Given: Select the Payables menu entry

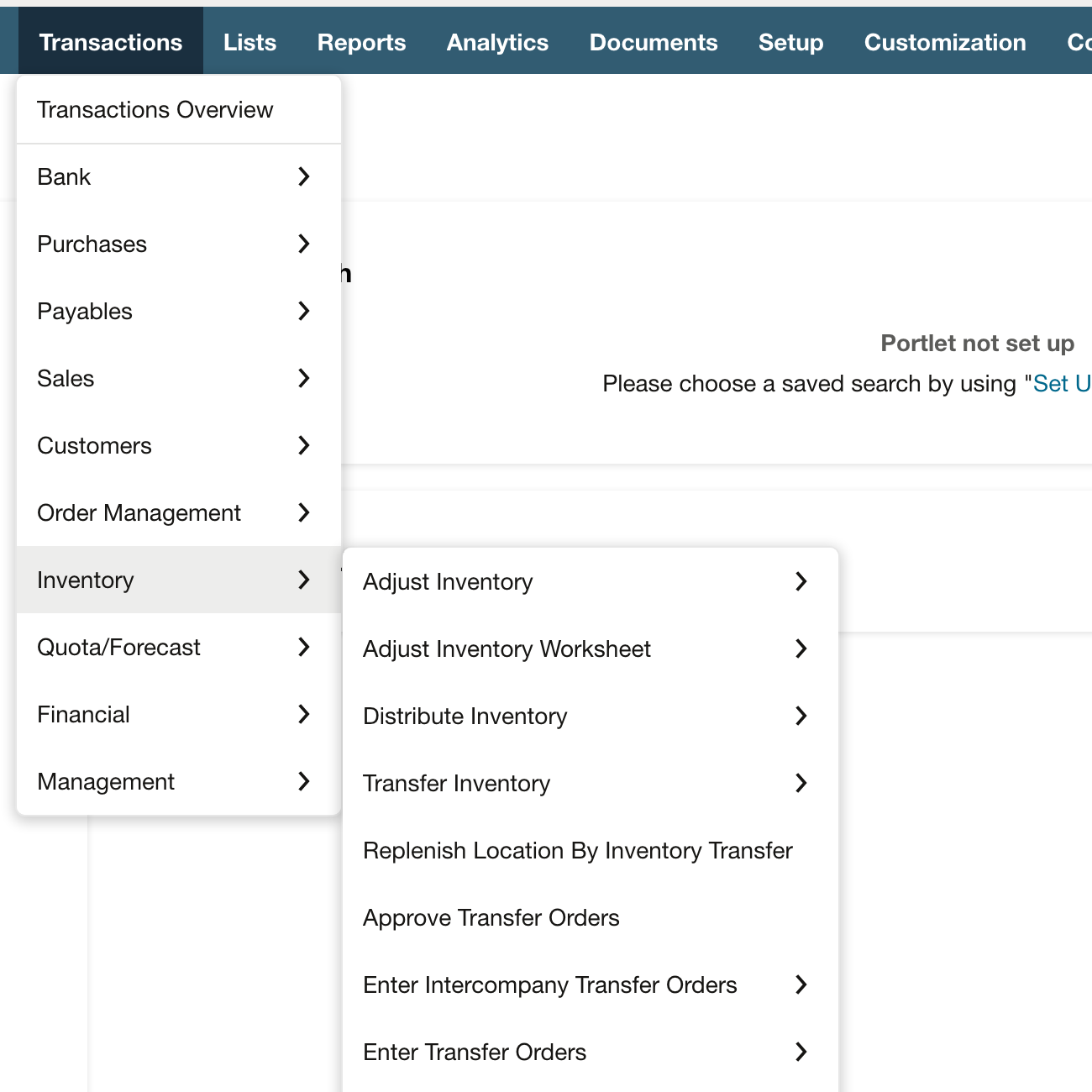Looking at the screenshot, I should click(x=179, y=311).
